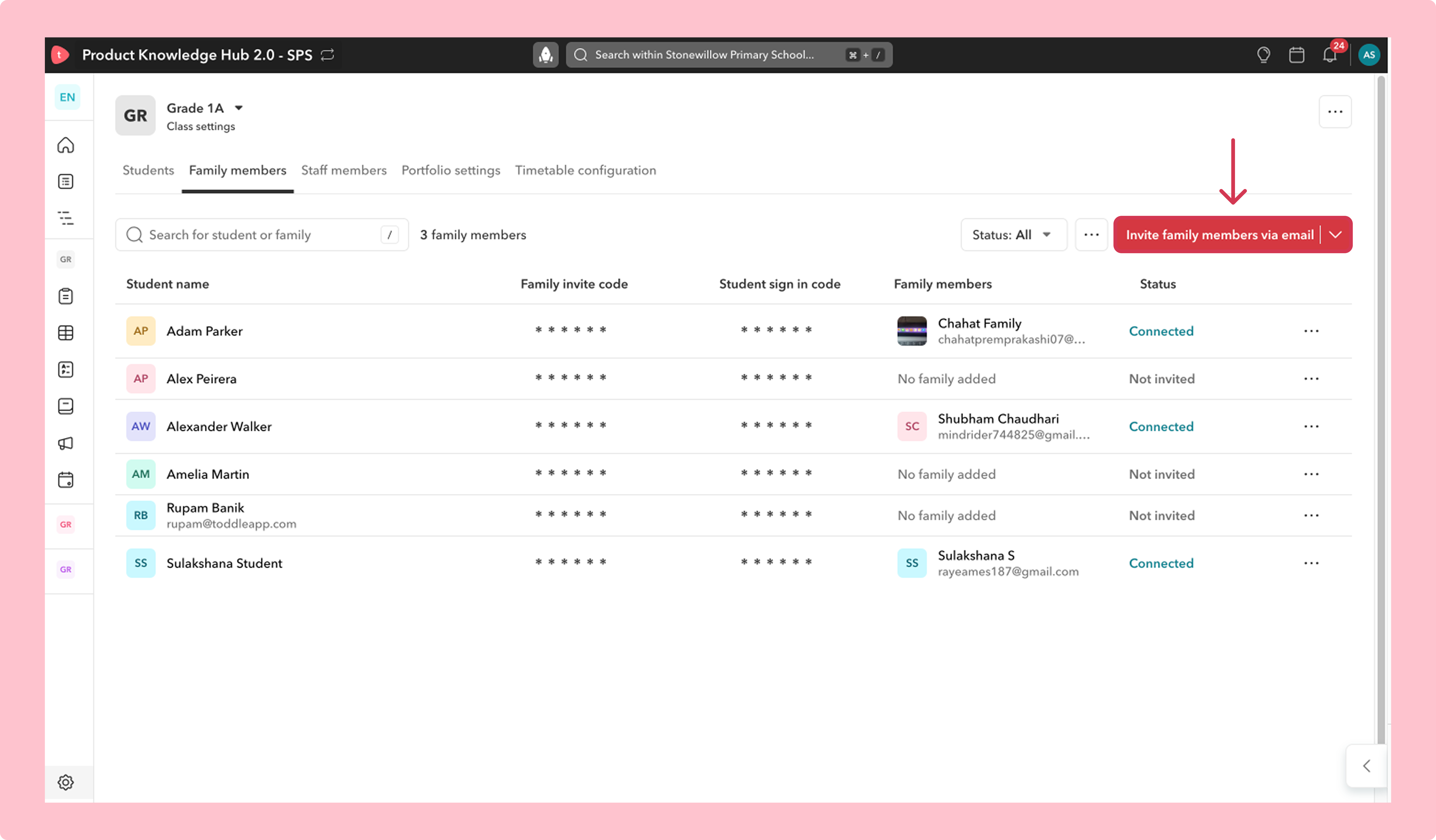Open the ellipsis menu beside Status filter
The image size is (1436, 840).
1091,235
